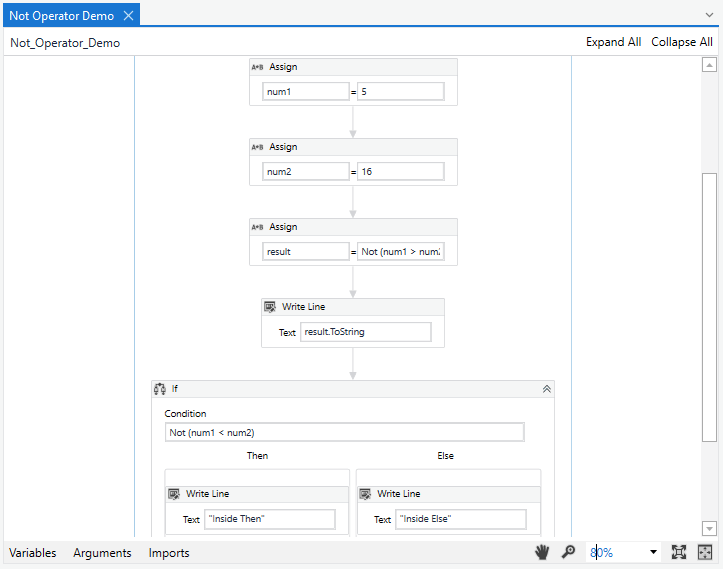723x569 pixels.
Task: Open the tab list dropdown chevron
Action: 709,15
